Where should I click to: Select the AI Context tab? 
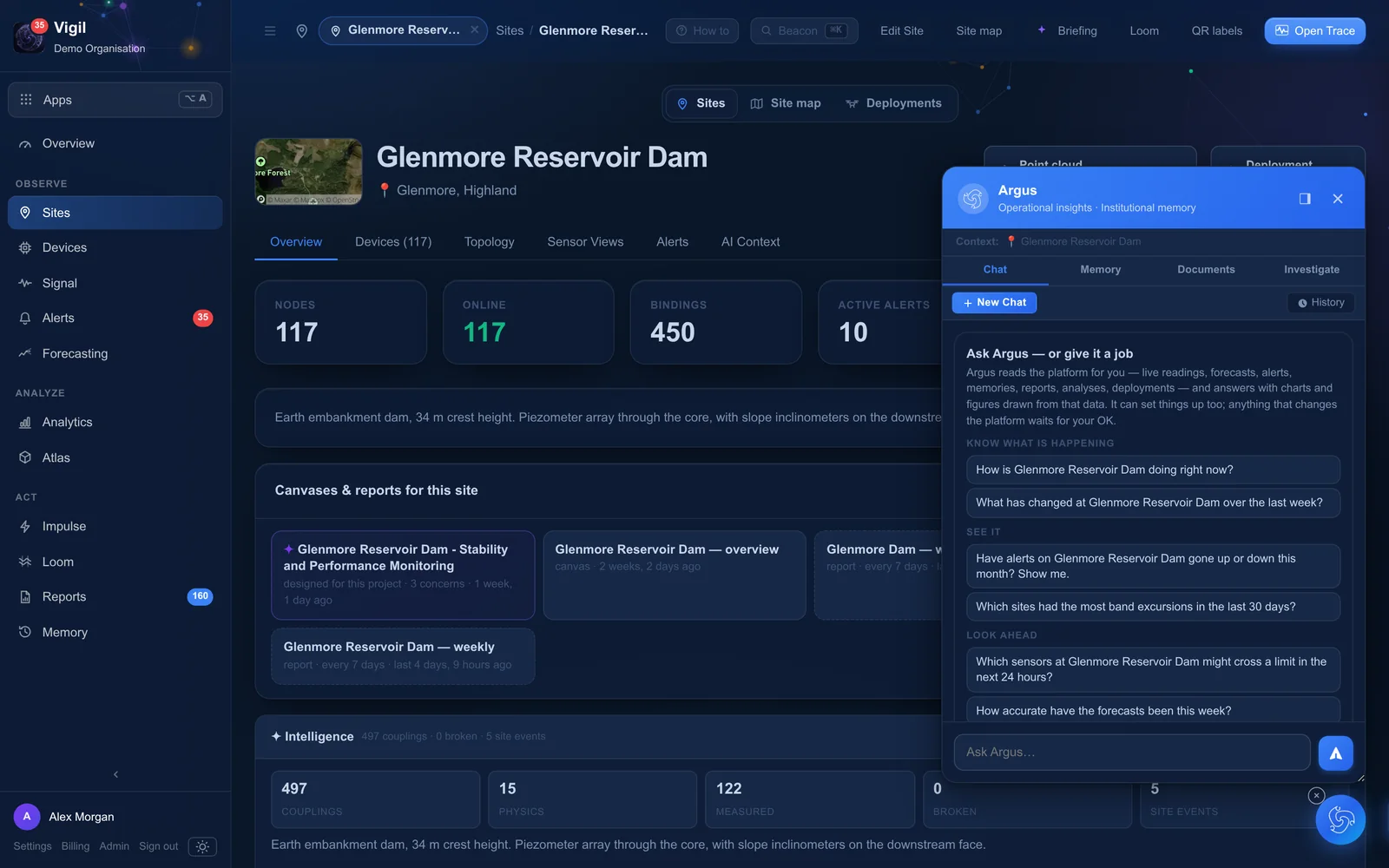tap(750, 242)
